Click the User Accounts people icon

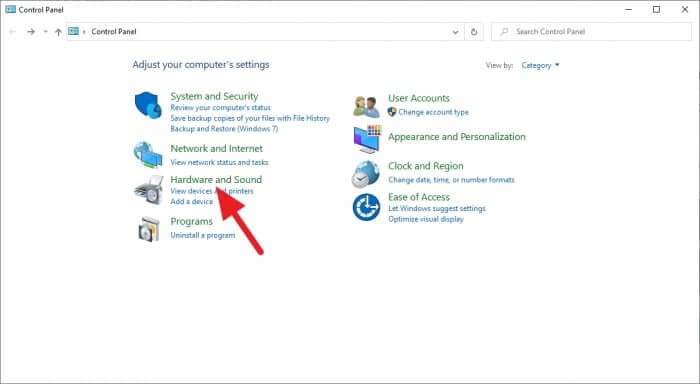coord(366,107)
